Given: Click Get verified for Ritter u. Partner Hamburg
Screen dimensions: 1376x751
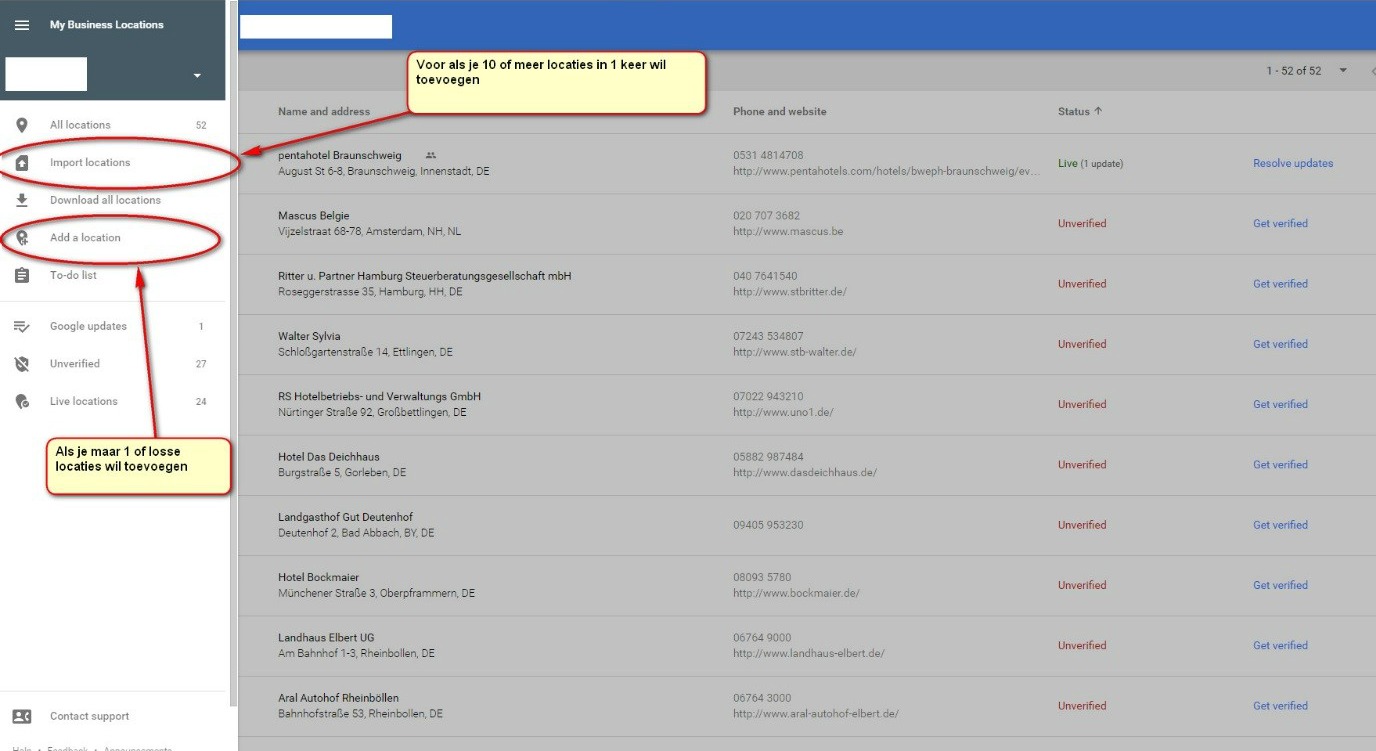Looking at the screenshot, I should tap(1280, 284).
